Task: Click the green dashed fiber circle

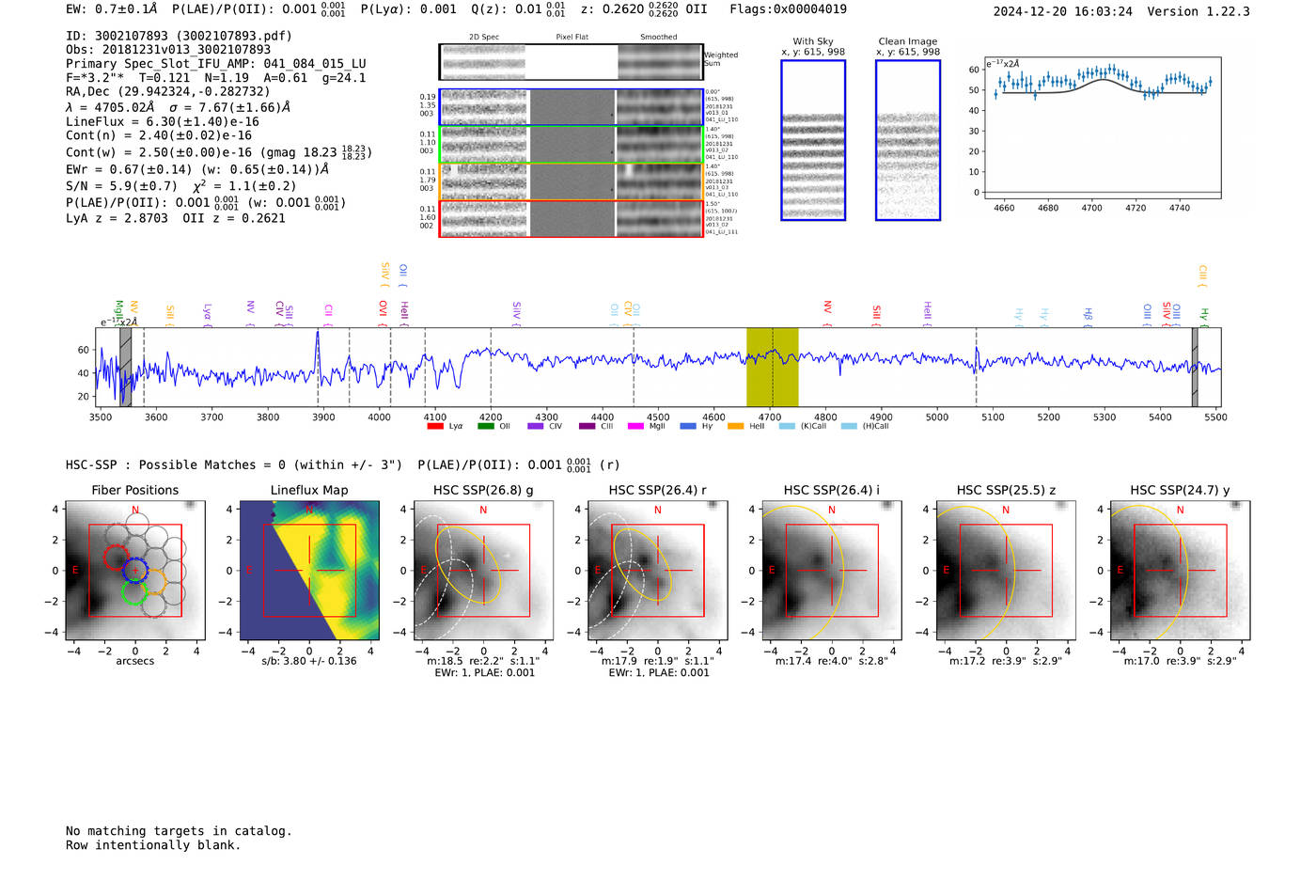Action: tap(135, 592)
